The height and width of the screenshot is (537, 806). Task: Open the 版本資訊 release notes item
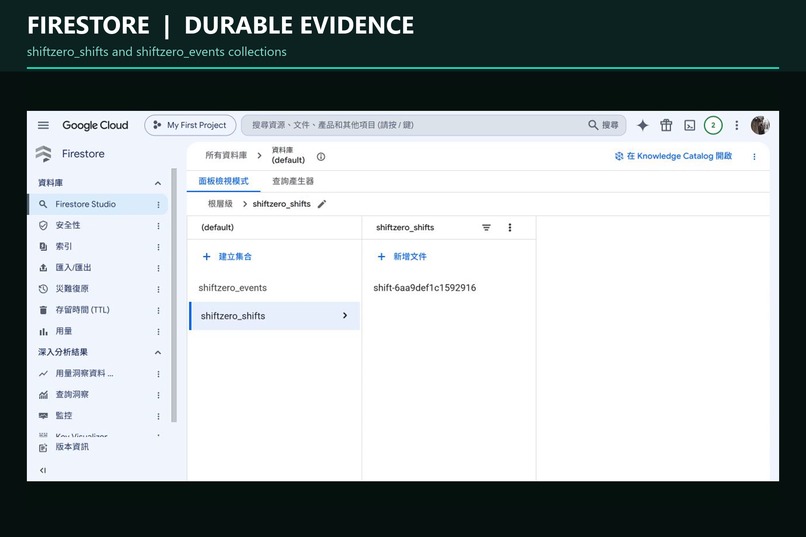click(71, 447)
